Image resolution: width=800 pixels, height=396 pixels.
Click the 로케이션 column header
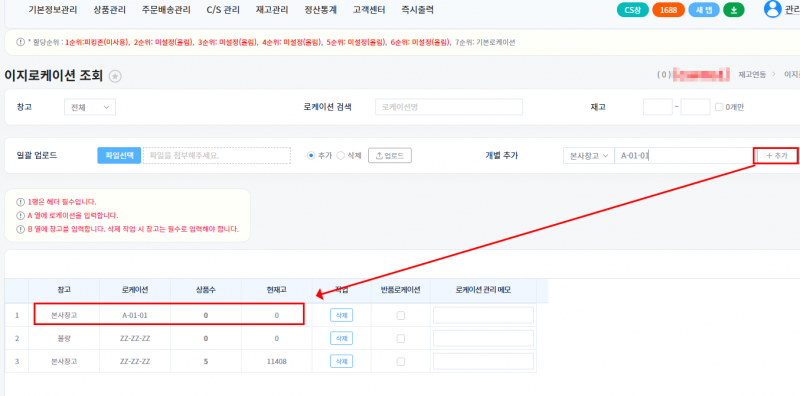click(135, 290)
